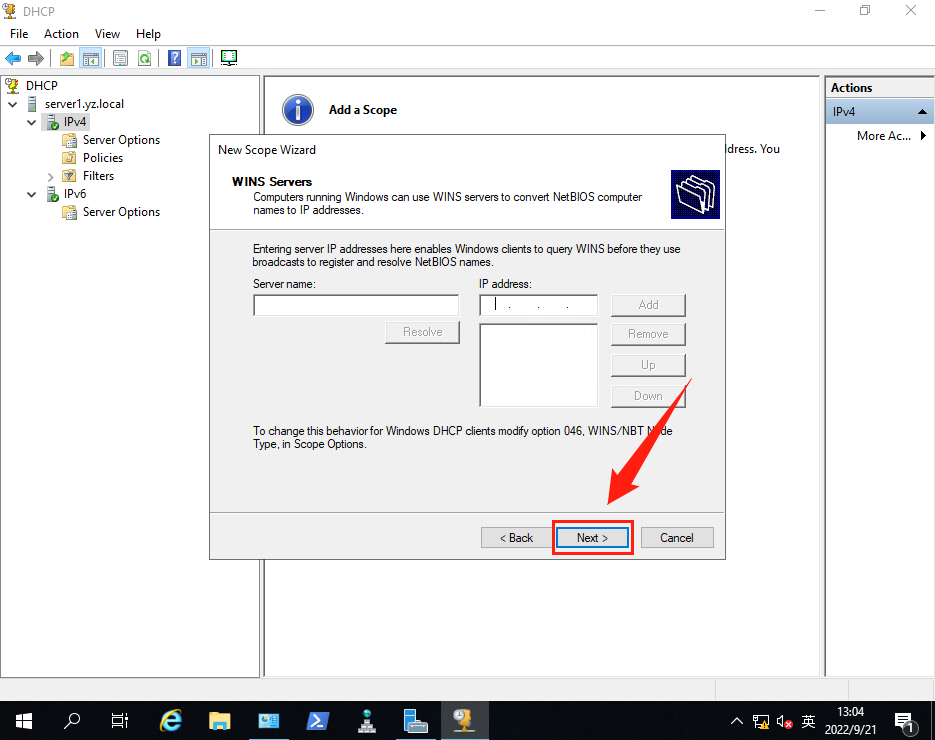The width and height of the screenshot is (935, 740).
Task: Click the Next button in the wizard
Action: (x=592, y=538)
